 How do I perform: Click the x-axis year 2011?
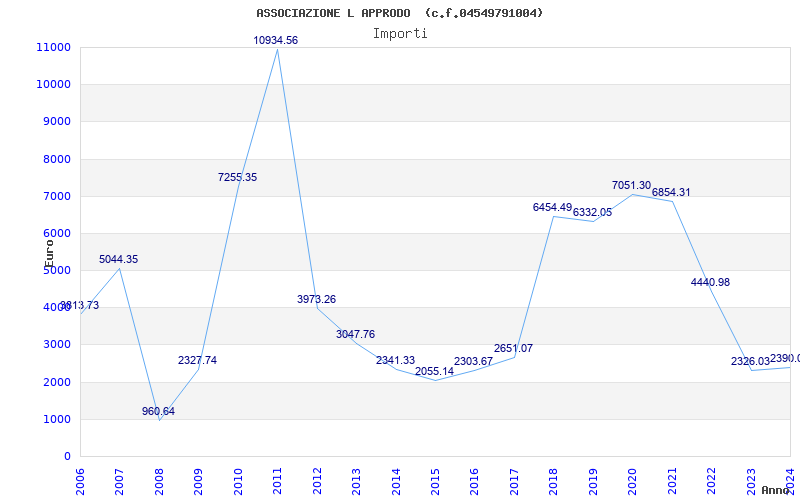277,481
